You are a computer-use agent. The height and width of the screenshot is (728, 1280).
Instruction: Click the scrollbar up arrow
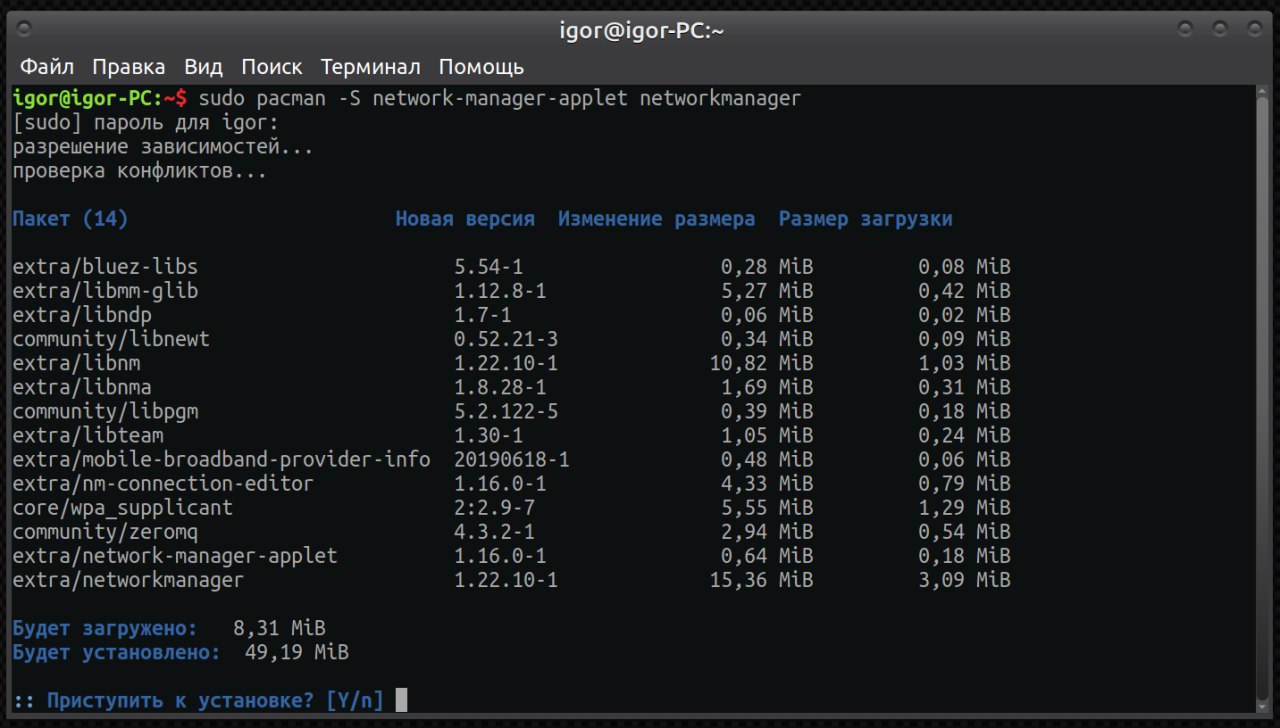pos(1263,92)
